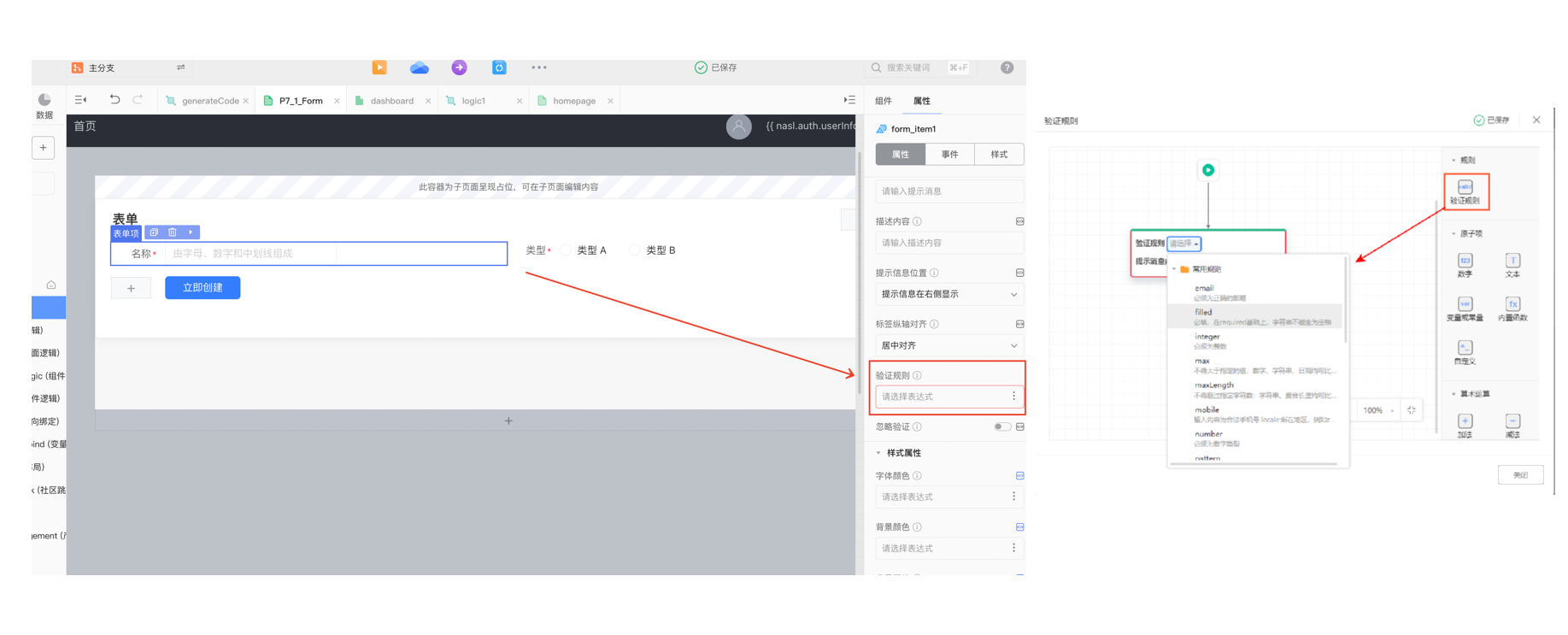Screen dimensions: 1568x635
Task: Click the blue cloud publish icon
Action: click(x=420, y=68)
